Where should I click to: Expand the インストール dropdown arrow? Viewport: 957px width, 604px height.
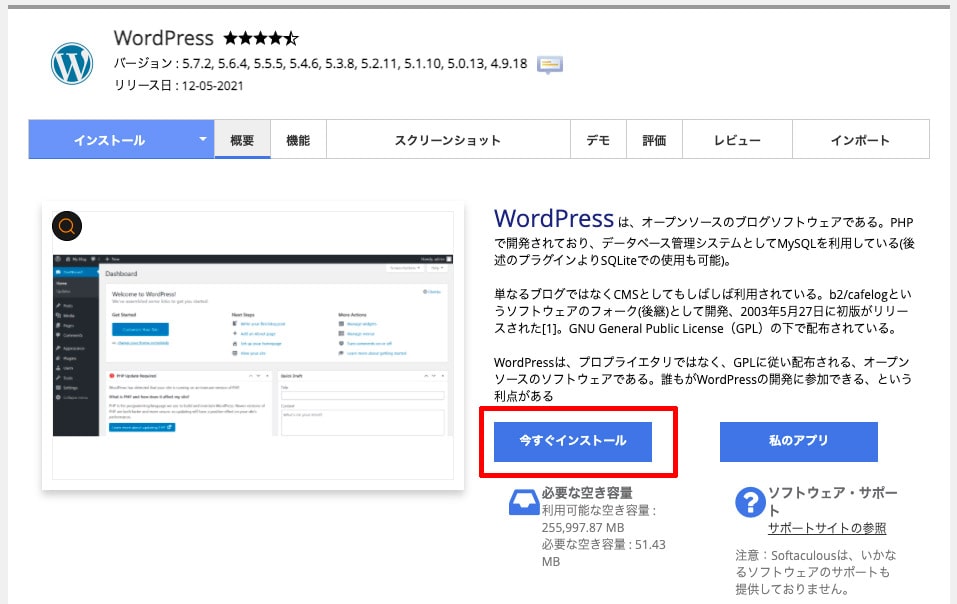click(x=203, y=140)
